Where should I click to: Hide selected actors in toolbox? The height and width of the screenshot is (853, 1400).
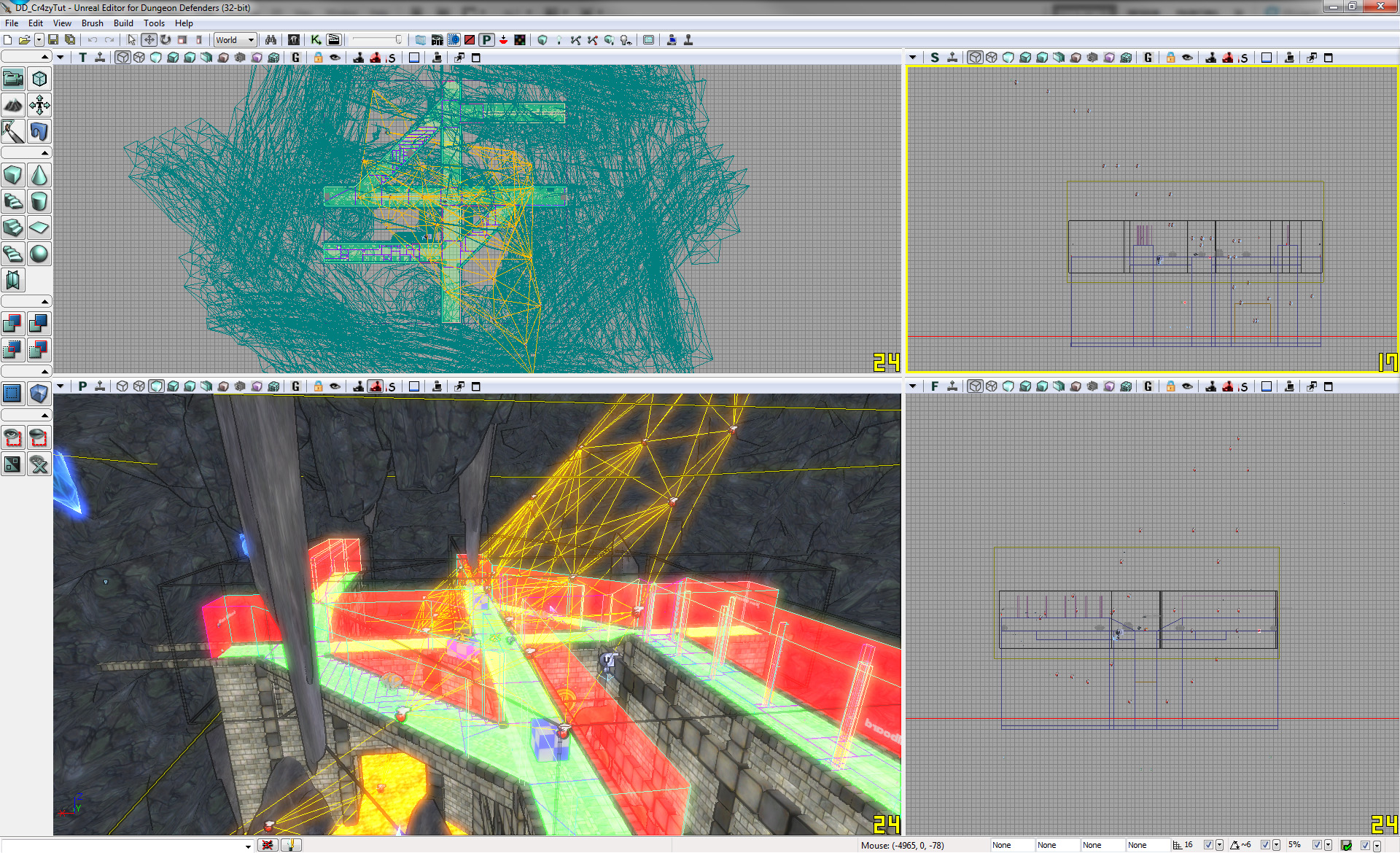39,437
